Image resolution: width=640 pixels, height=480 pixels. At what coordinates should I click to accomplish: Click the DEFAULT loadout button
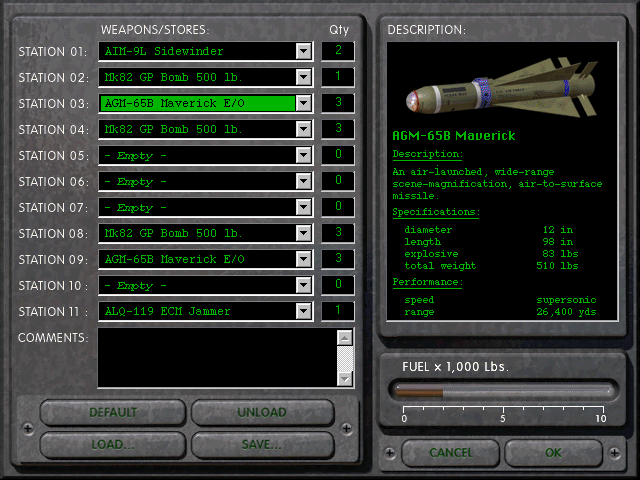tap(113, 413)
